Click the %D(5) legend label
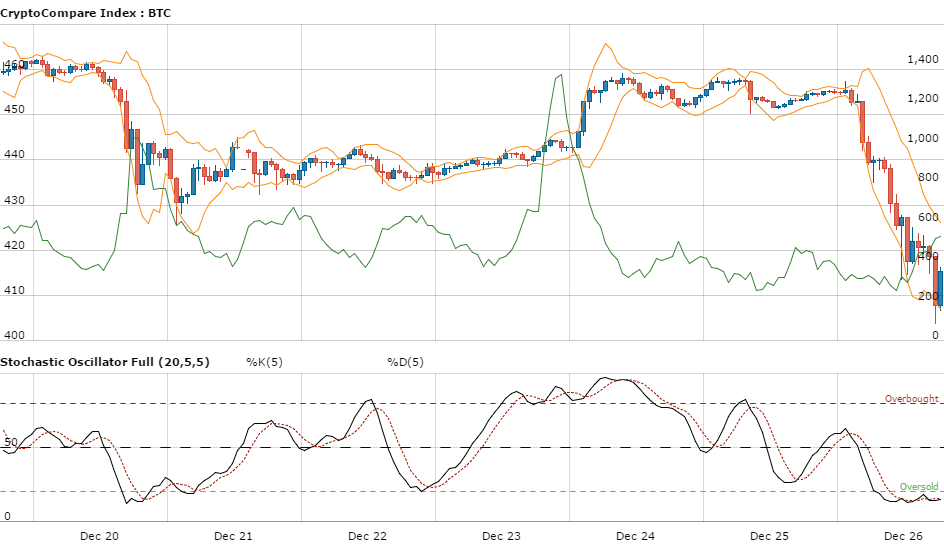Screen dimensions: 944x550 [405, 362]
